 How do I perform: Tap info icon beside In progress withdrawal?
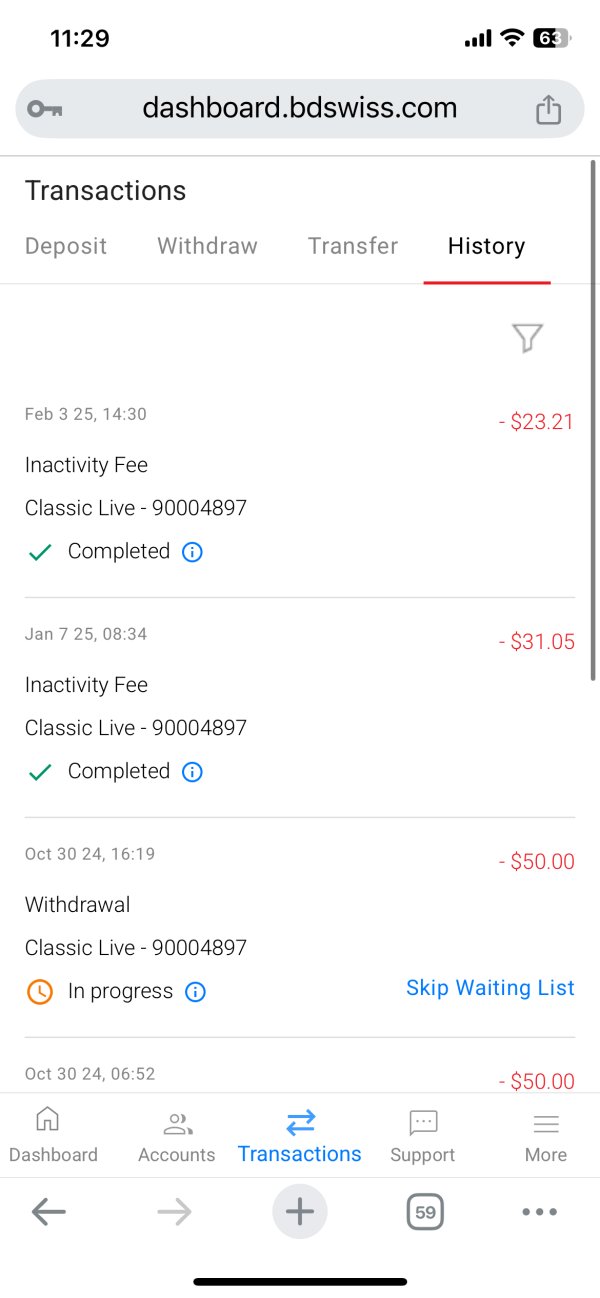(x=196, y=992)
